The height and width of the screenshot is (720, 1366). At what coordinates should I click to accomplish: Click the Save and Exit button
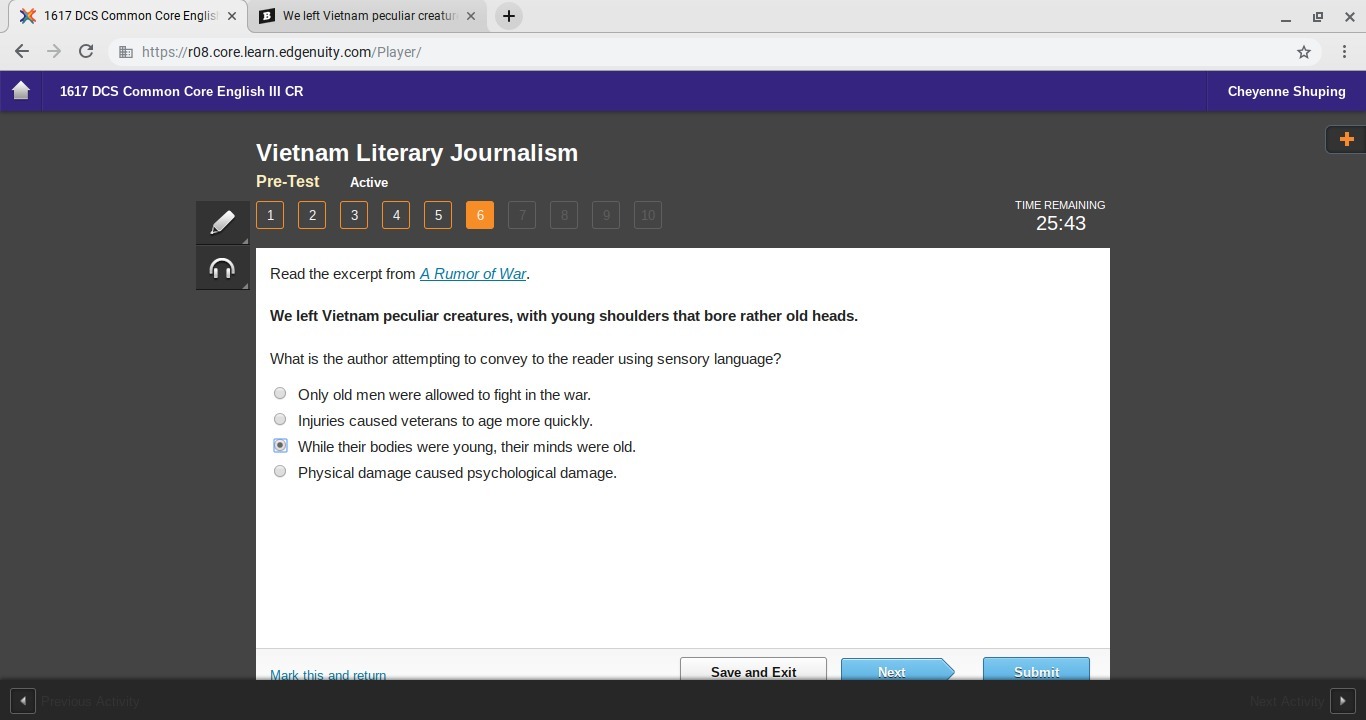tap(753, 669)
